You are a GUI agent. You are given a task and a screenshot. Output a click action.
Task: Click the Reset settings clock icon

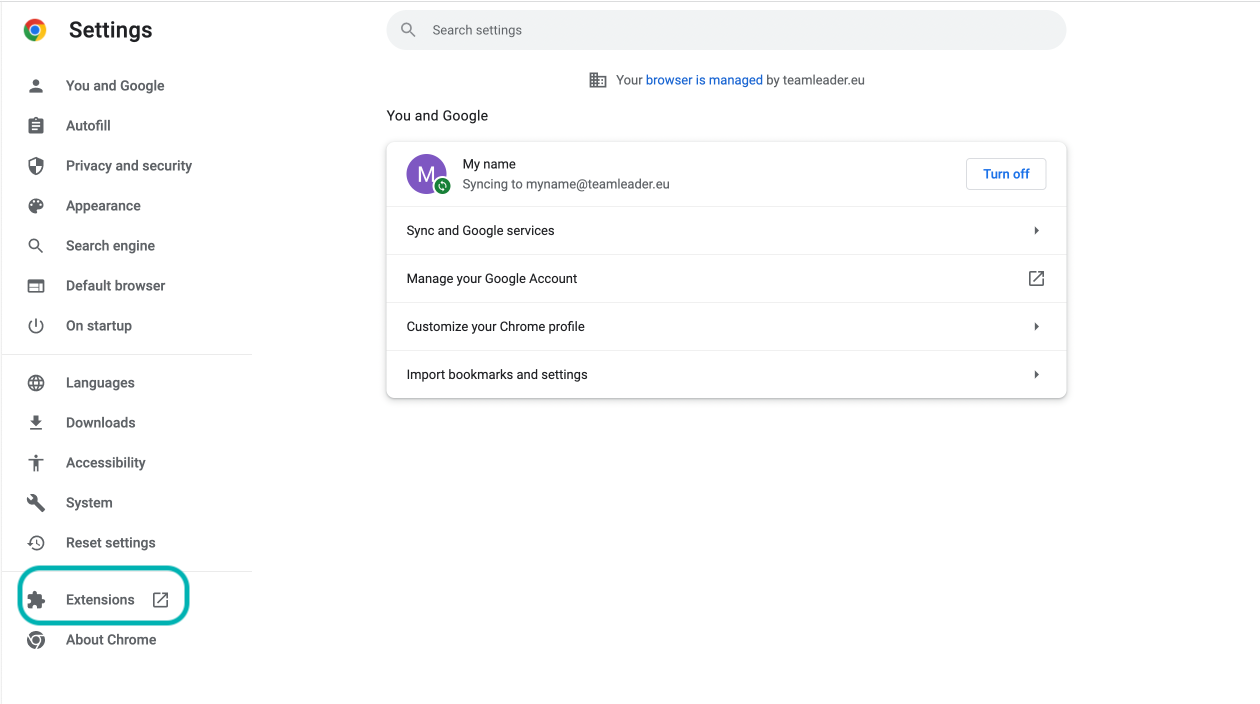36,543
